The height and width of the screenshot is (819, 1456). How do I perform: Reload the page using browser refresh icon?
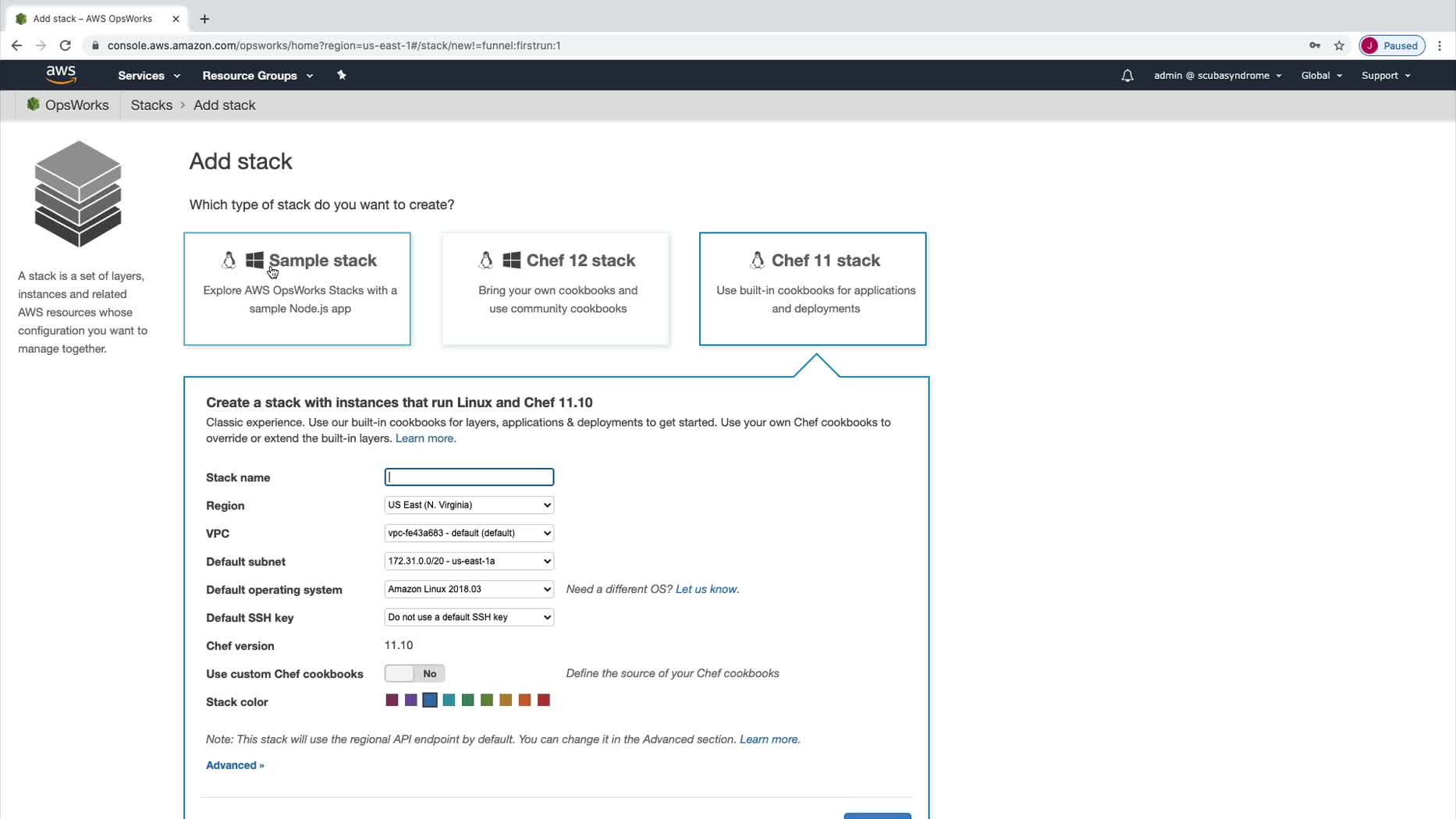click(66, 45)
